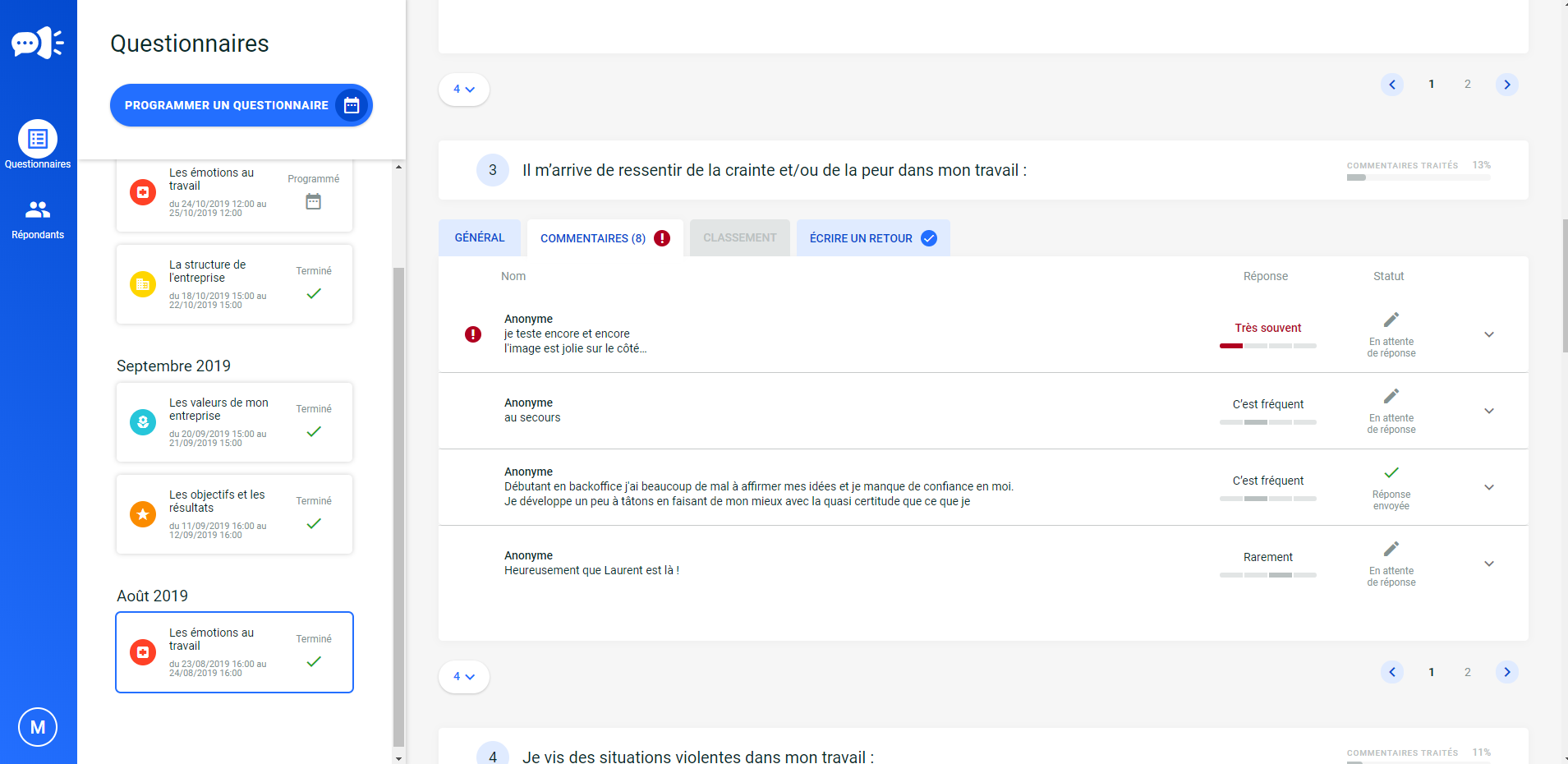Click pencil icon for 'au secours' comment

click(1391, 396)
